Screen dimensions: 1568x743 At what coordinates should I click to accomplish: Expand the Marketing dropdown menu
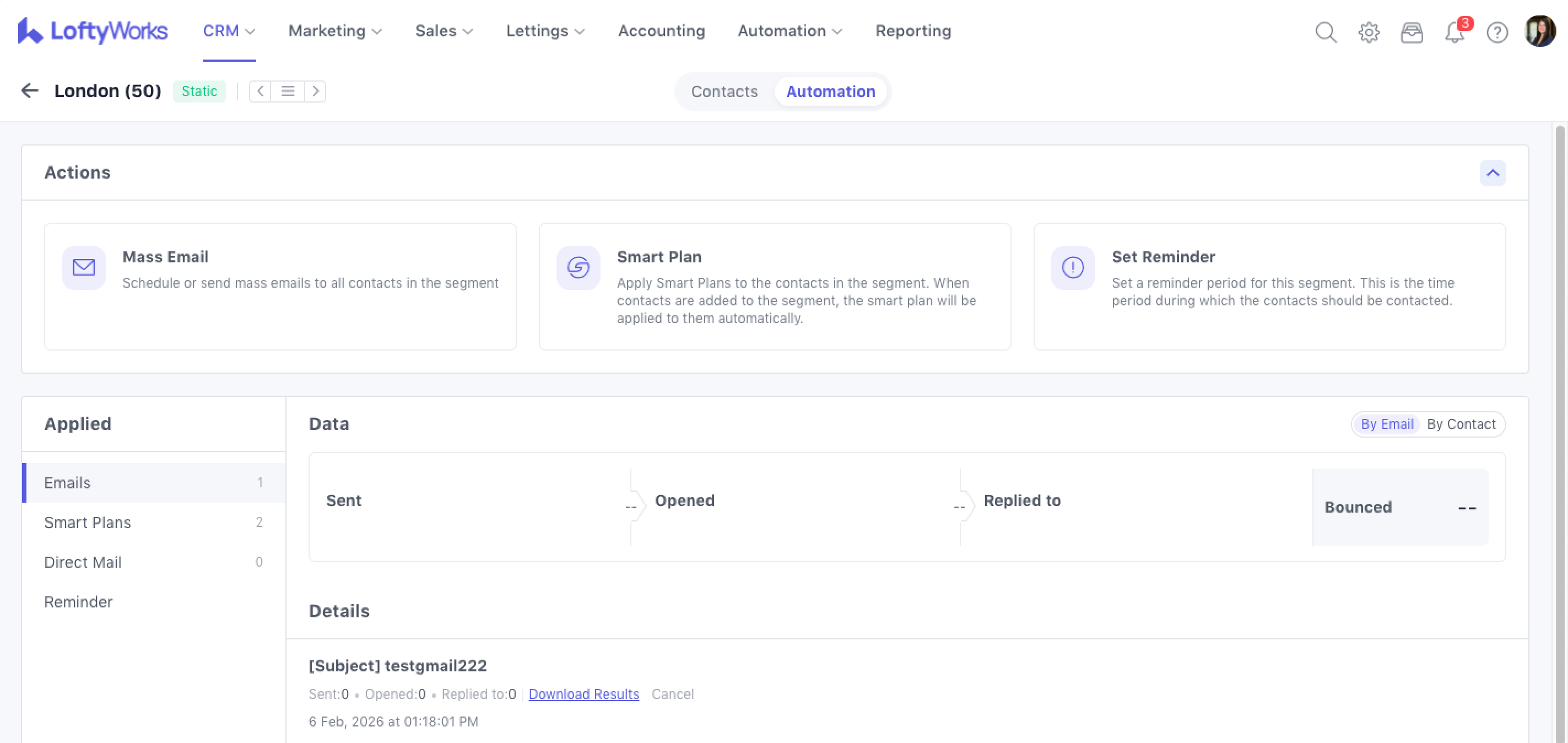[x=335, y=30]
